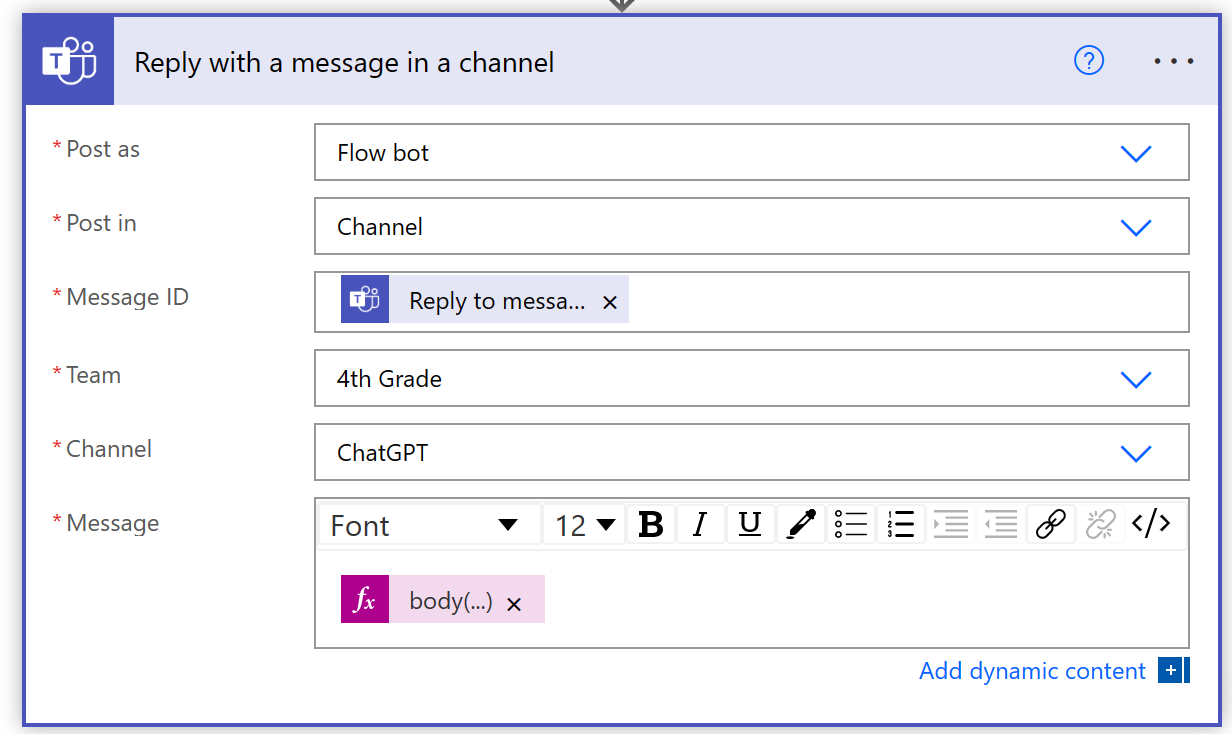The height and width of the screenshot is (734, 1232).
Task: Select the Flow bot field value
Action: coord(383,153)
